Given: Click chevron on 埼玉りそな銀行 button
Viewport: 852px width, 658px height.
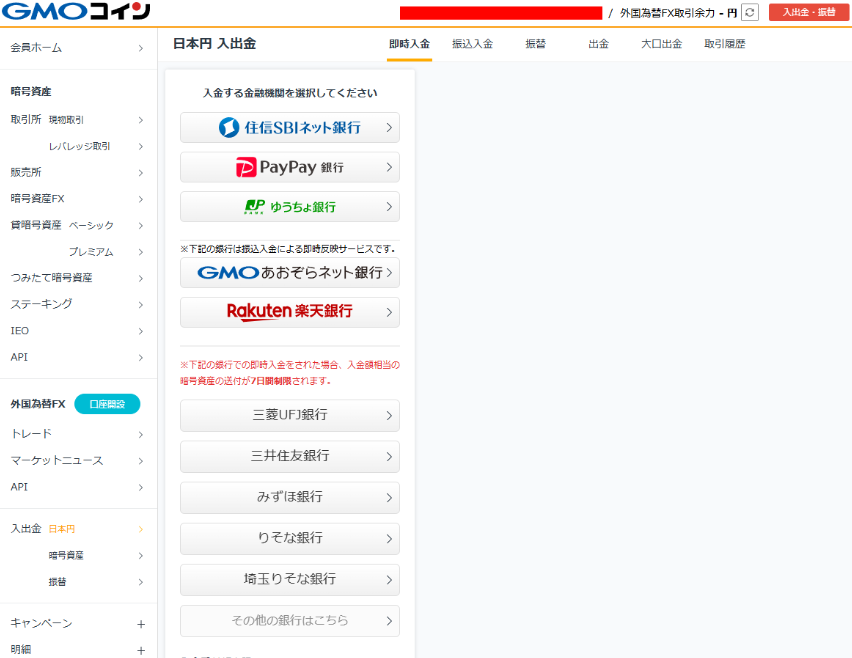Looking at the screenshot, I should 389,580.
